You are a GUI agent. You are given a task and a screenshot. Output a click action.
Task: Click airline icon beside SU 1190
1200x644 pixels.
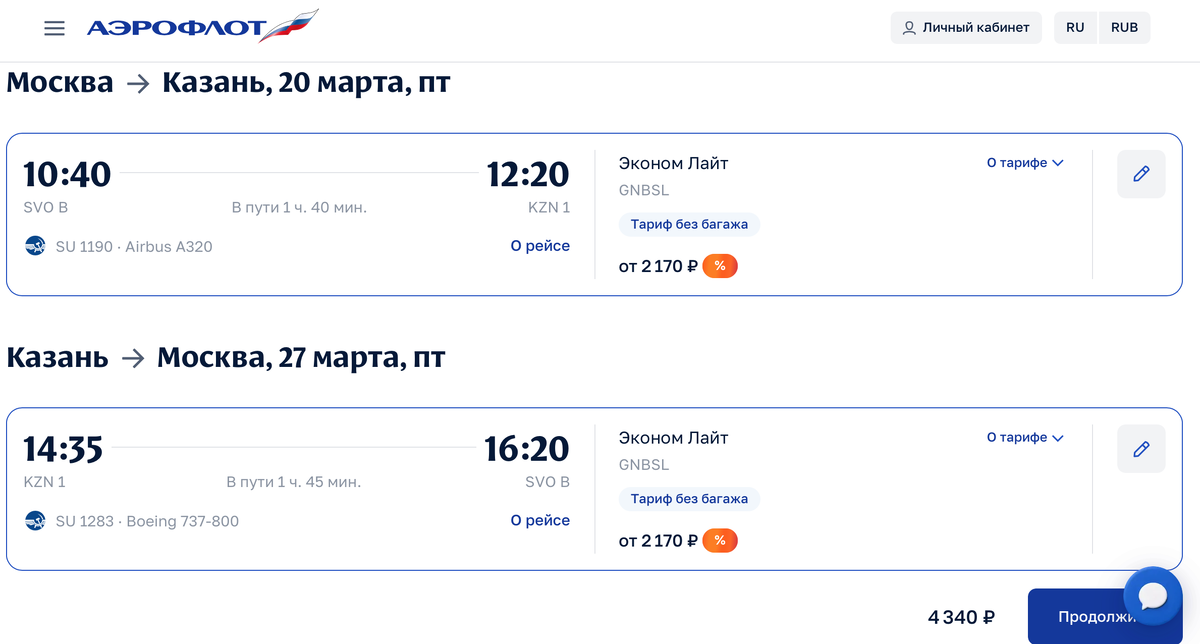(x=35, y=246)
